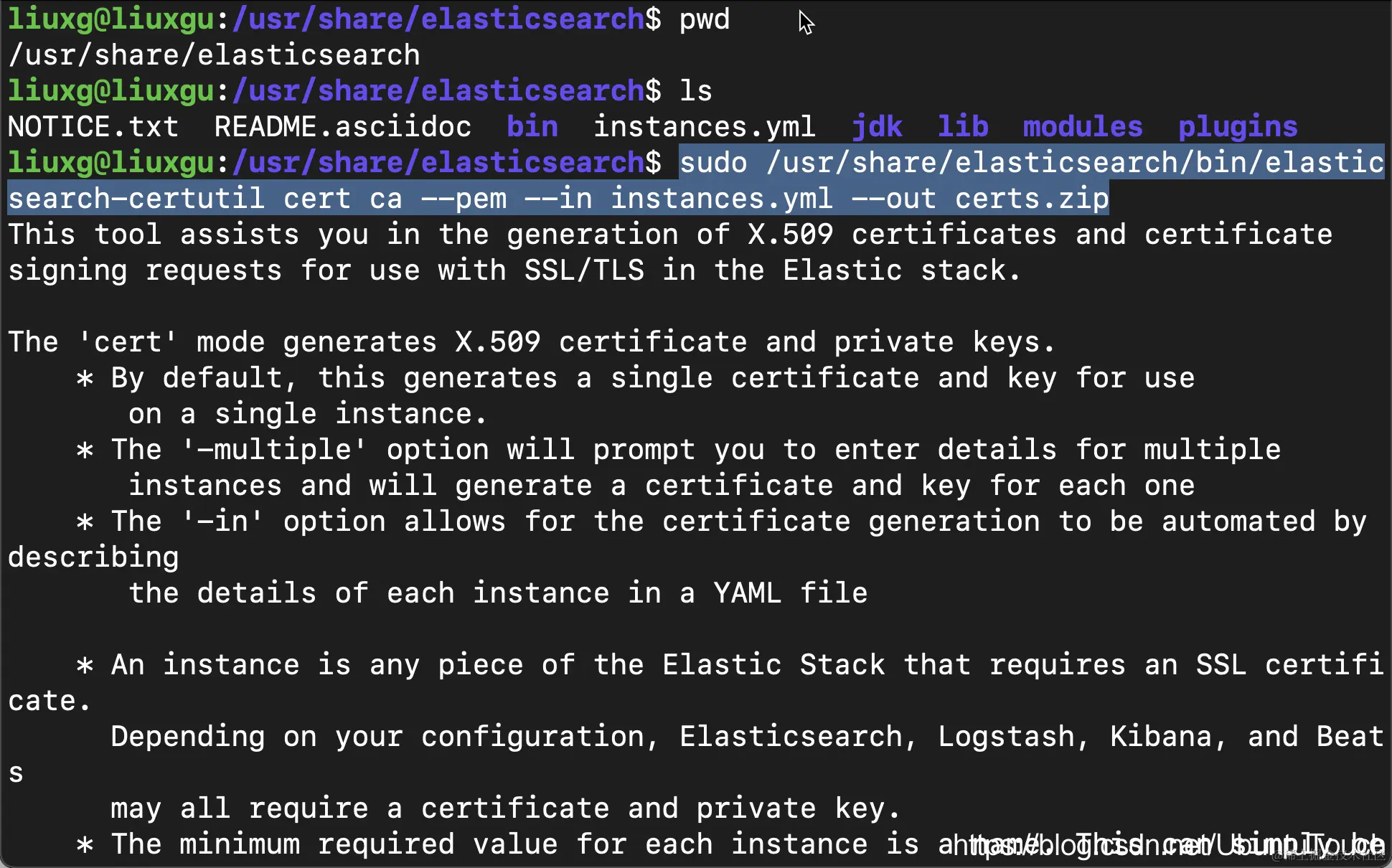
Task: Click certs.zip in the highlighted command
Action: [1032, 199]
